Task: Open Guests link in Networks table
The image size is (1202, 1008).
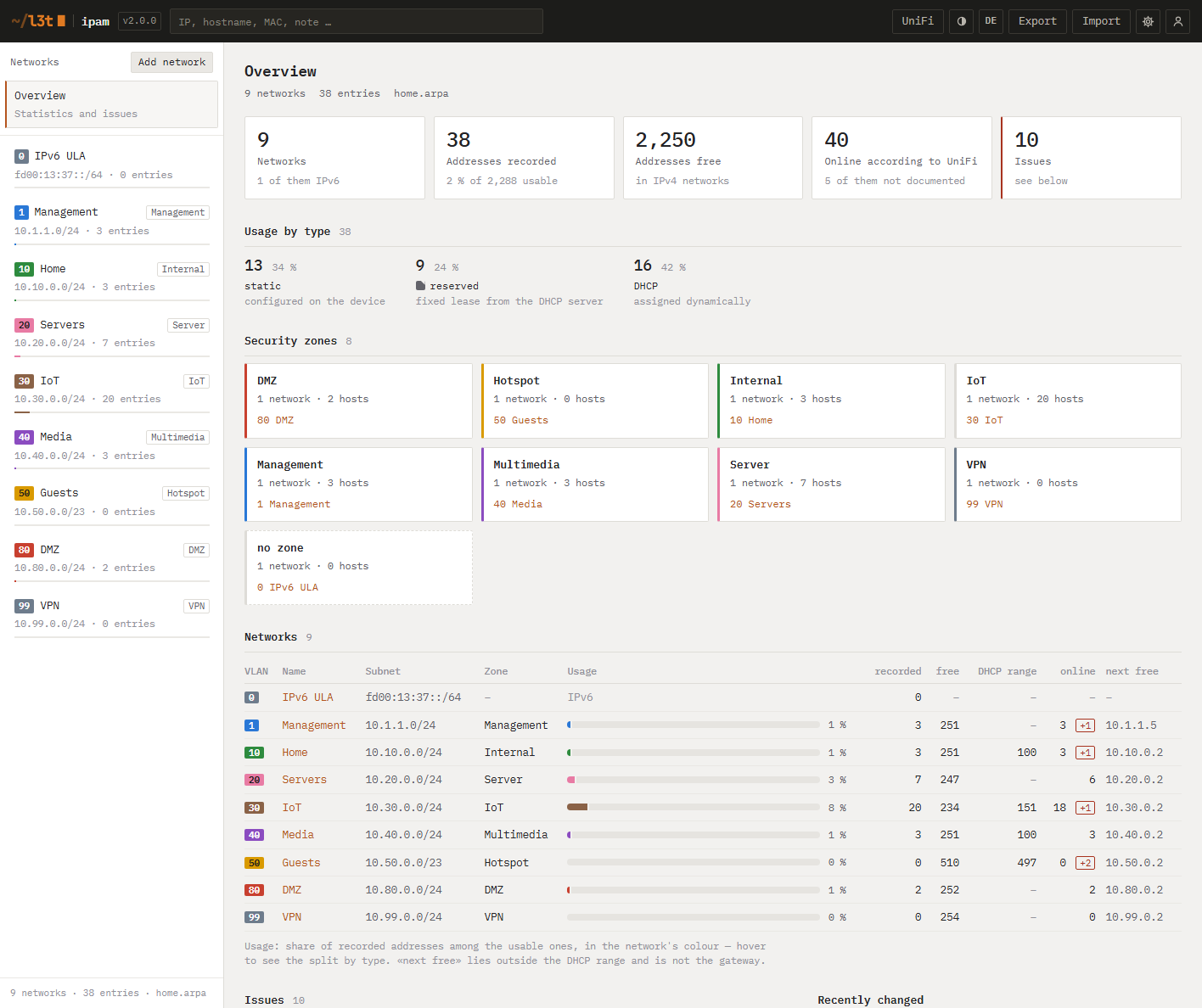Action: (x=301, y=863)
